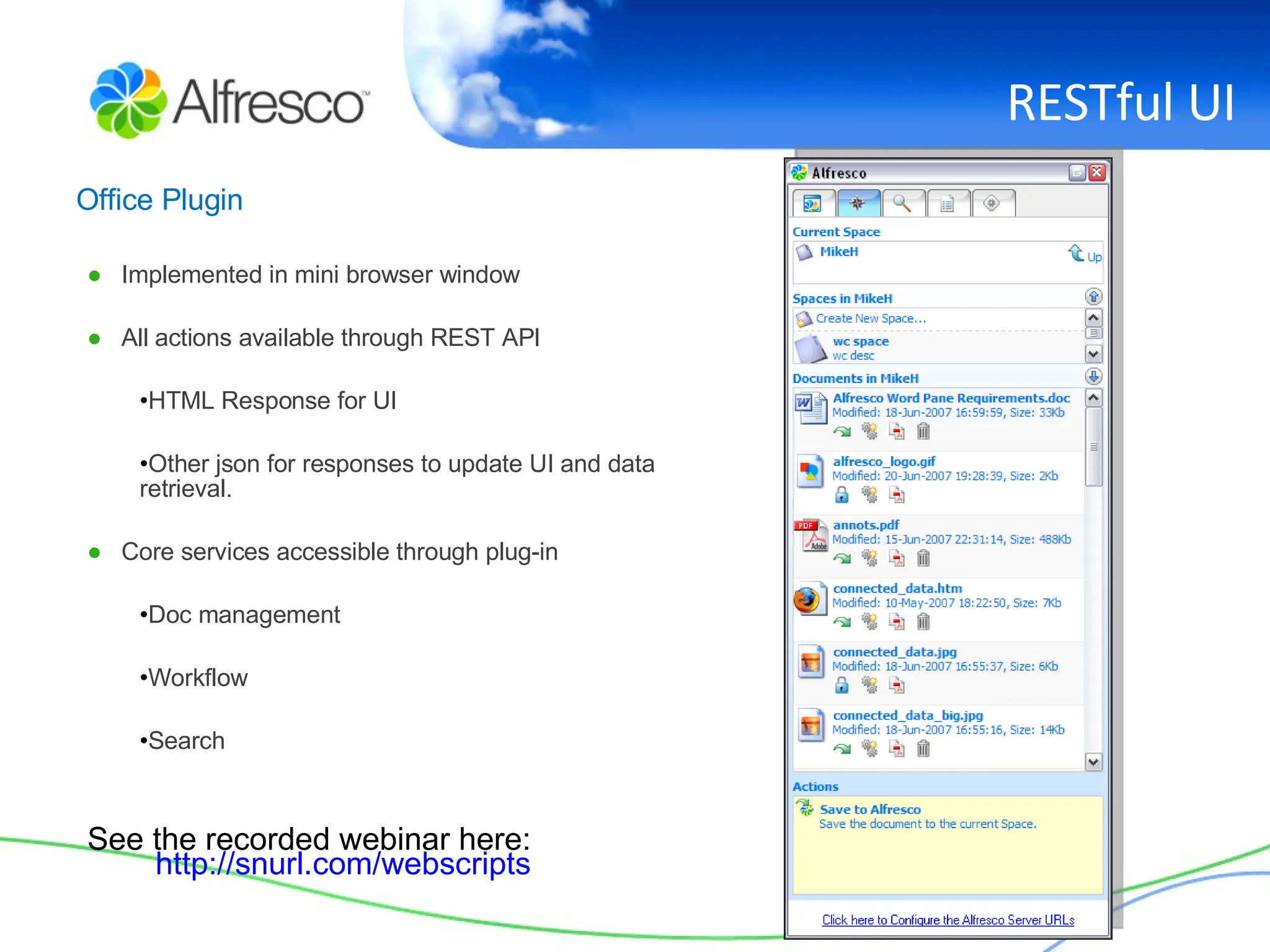This screenshot has width=1270, height=952.
Task: Open the Search magnifier tab
Action: click(904, 203)
